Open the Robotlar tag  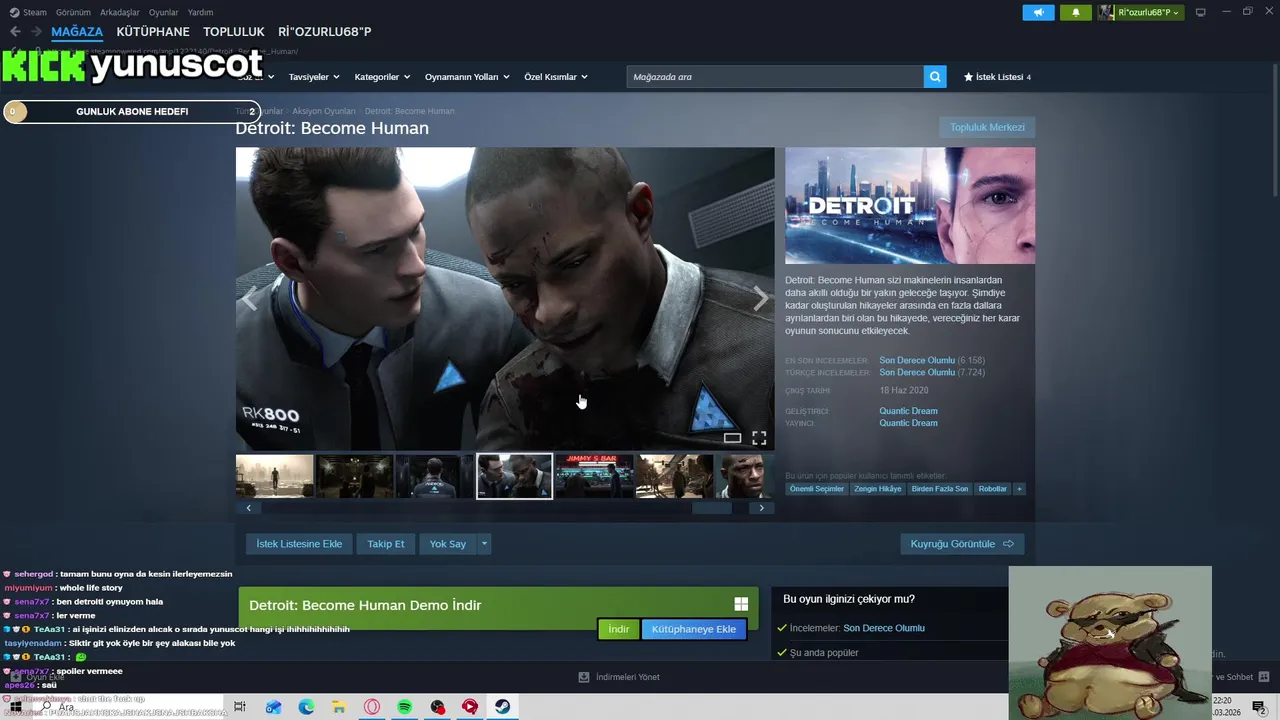pyautogui.click(x=993, y=489)
